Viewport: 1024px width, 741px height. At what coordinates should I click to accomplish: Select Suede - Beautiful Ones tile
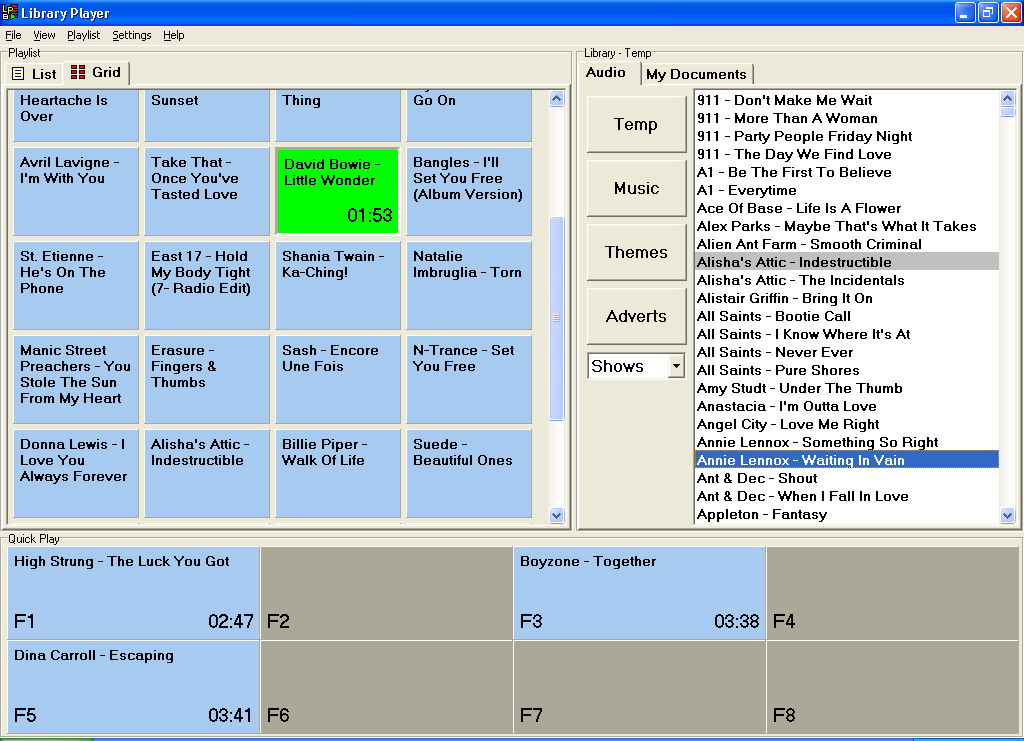(x=469, y=473)
